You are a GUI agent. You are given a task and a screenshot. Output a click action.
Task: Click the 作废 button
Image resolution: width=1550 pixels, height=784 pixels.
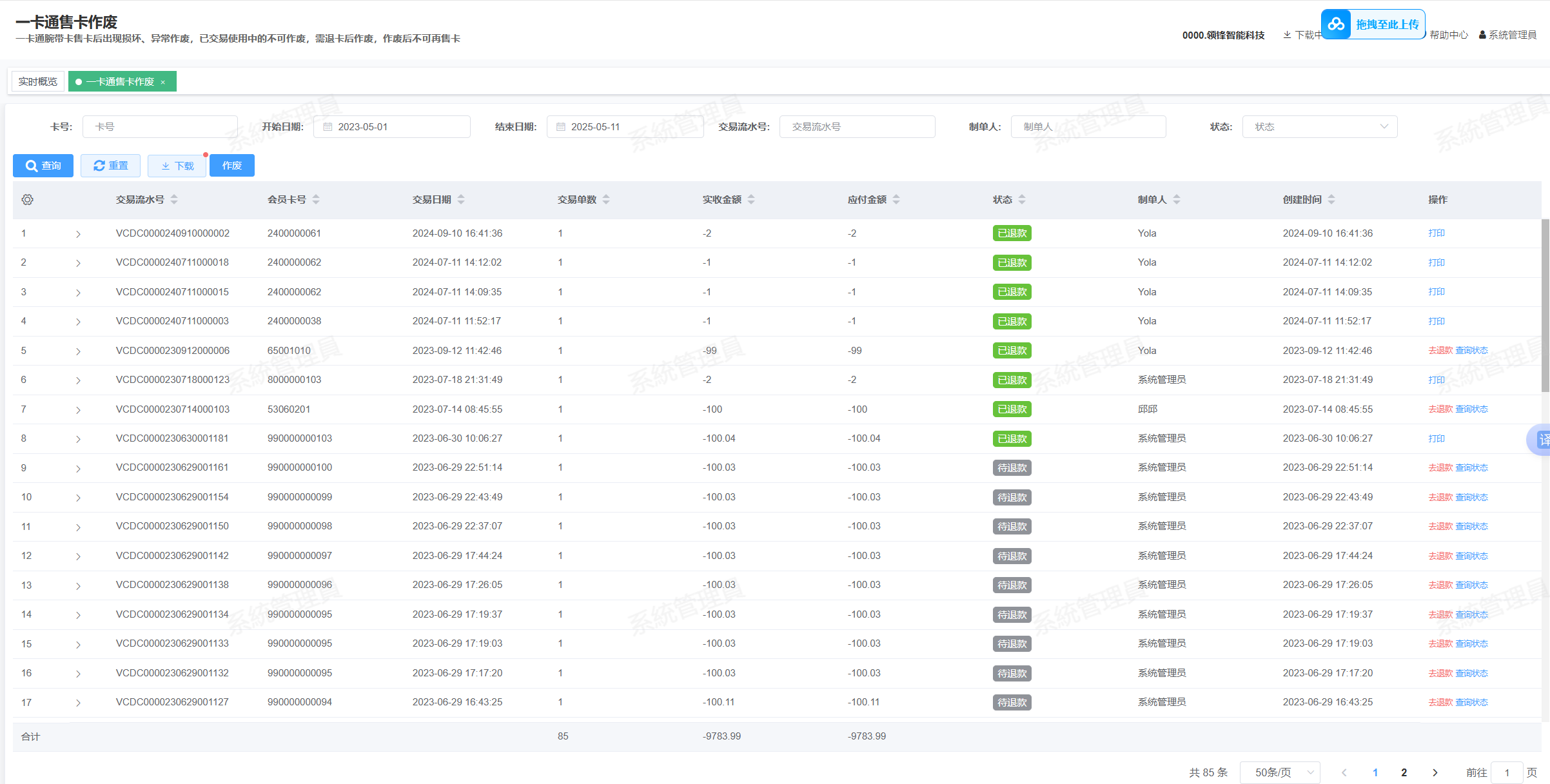tap(231, 166)
